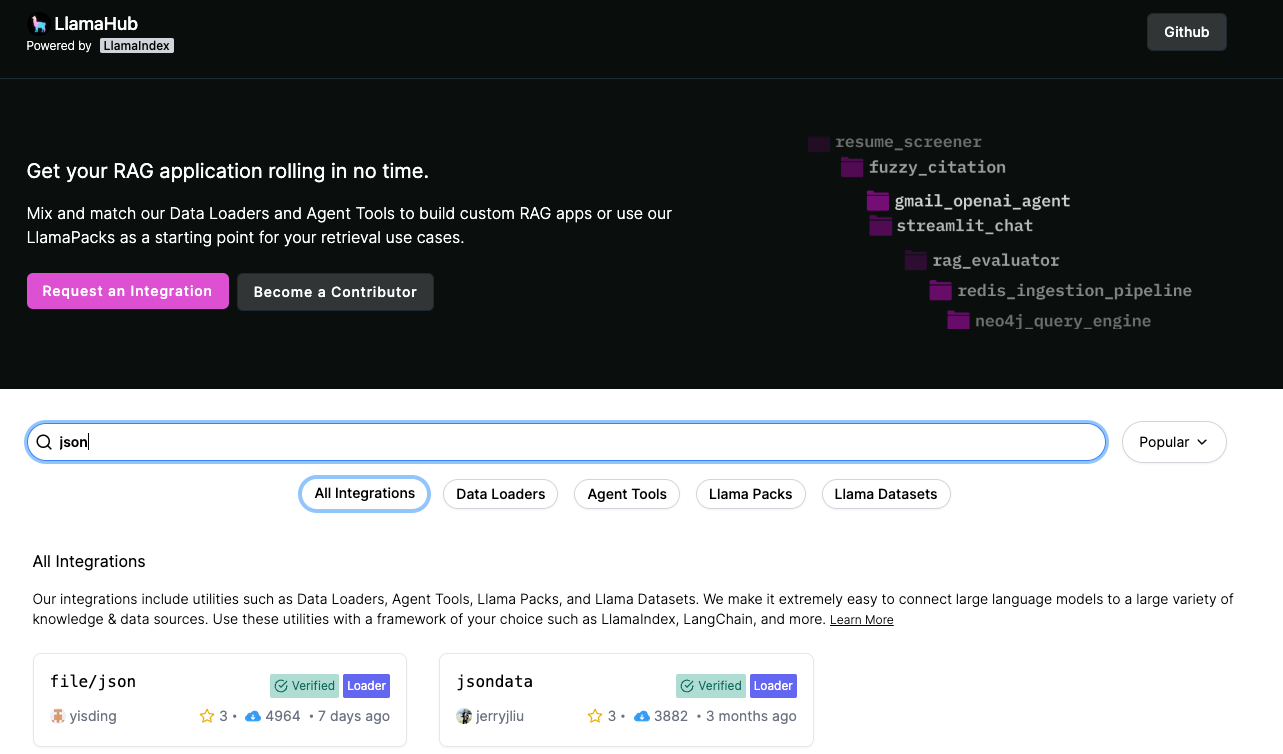Select the All Integrations filter

[x=365, y=494]
